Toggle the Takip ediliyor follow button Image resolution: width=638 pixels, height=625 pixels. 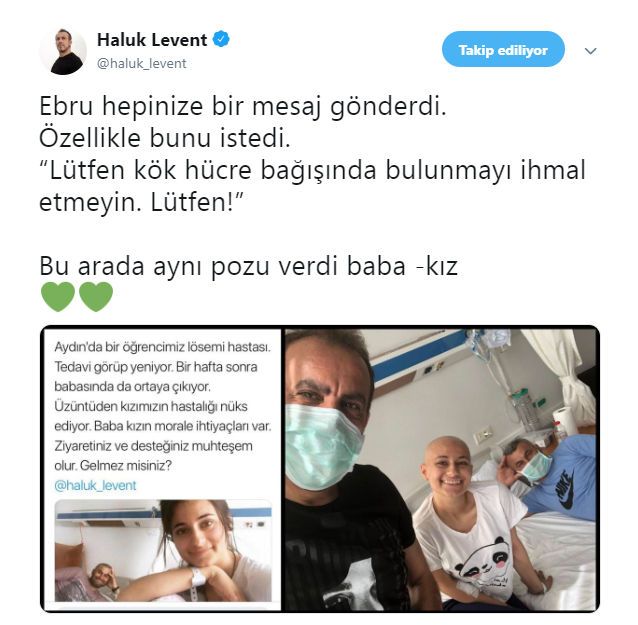[x=503, y=50]
